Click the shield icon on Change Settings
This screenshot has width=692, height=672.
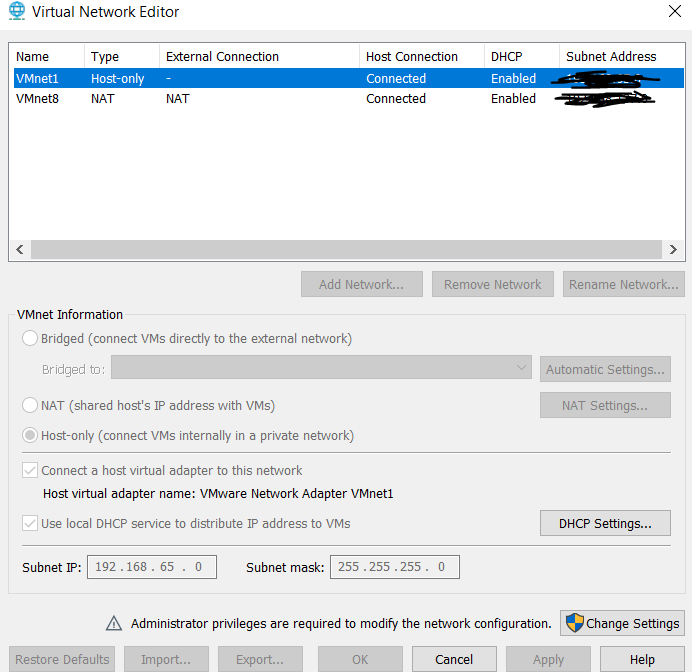click(574, 623)
